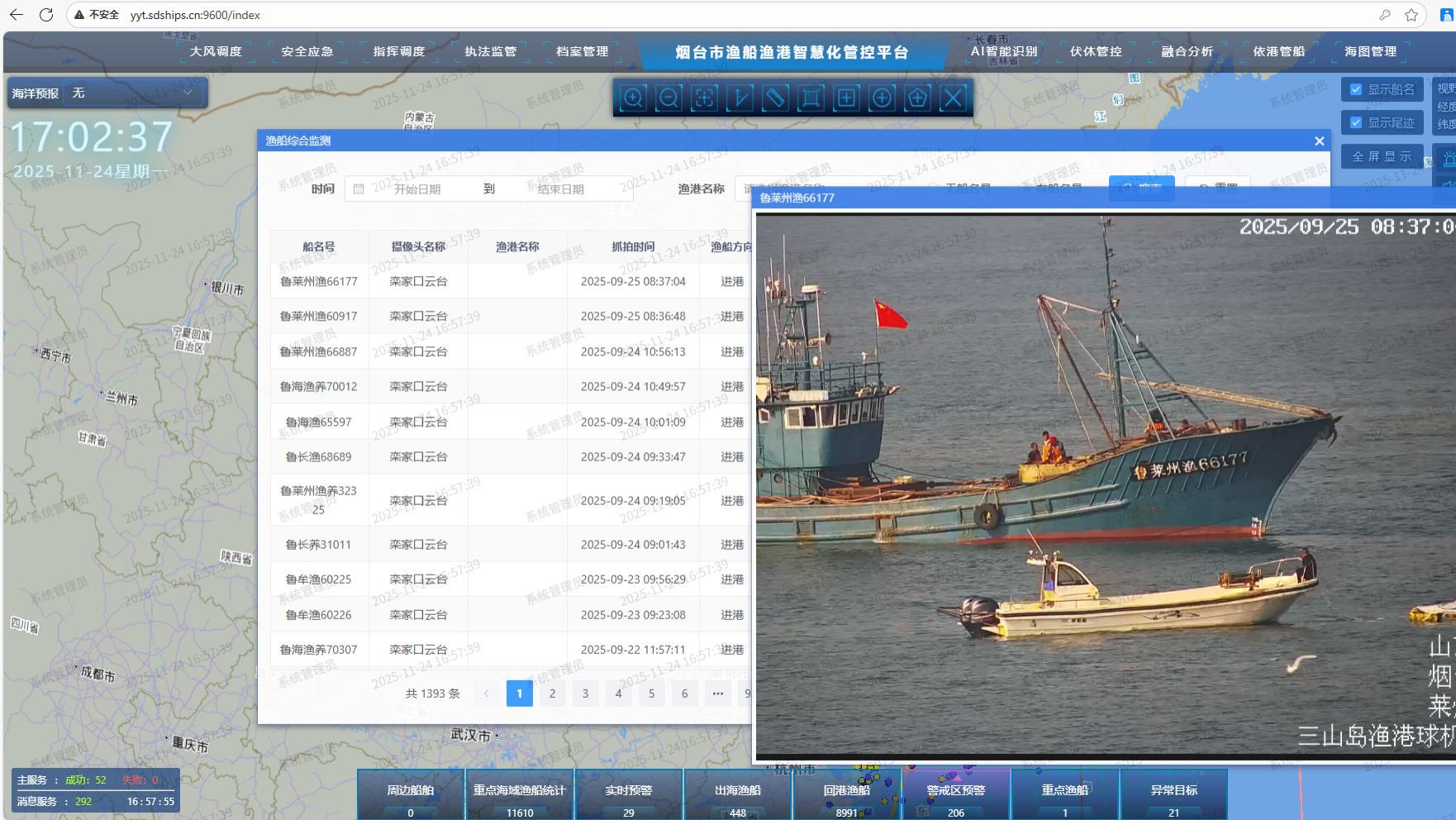Click the 结束日期 end date field
This screenshot has width=1456, height=820.
561,189
